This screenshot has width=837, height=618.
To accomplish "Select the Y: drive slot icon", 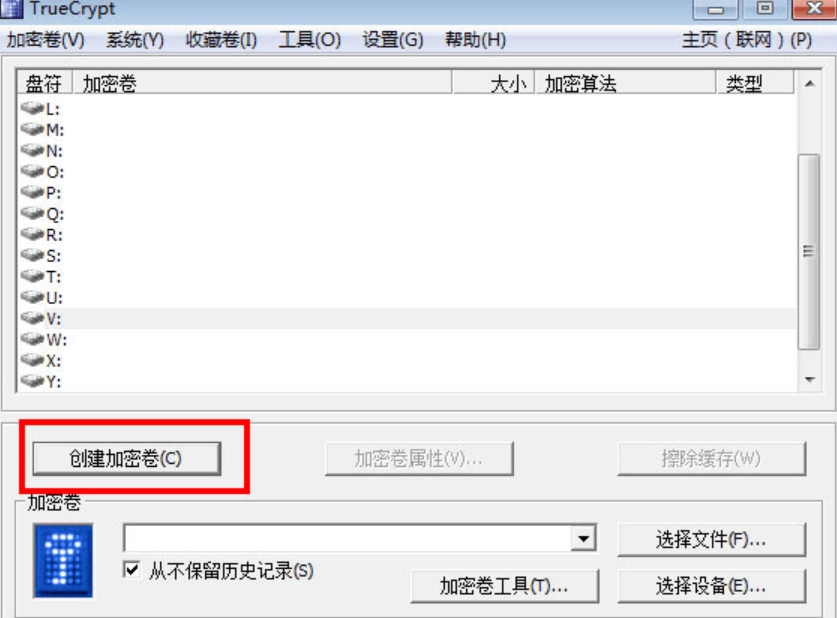I will [32, 381].
